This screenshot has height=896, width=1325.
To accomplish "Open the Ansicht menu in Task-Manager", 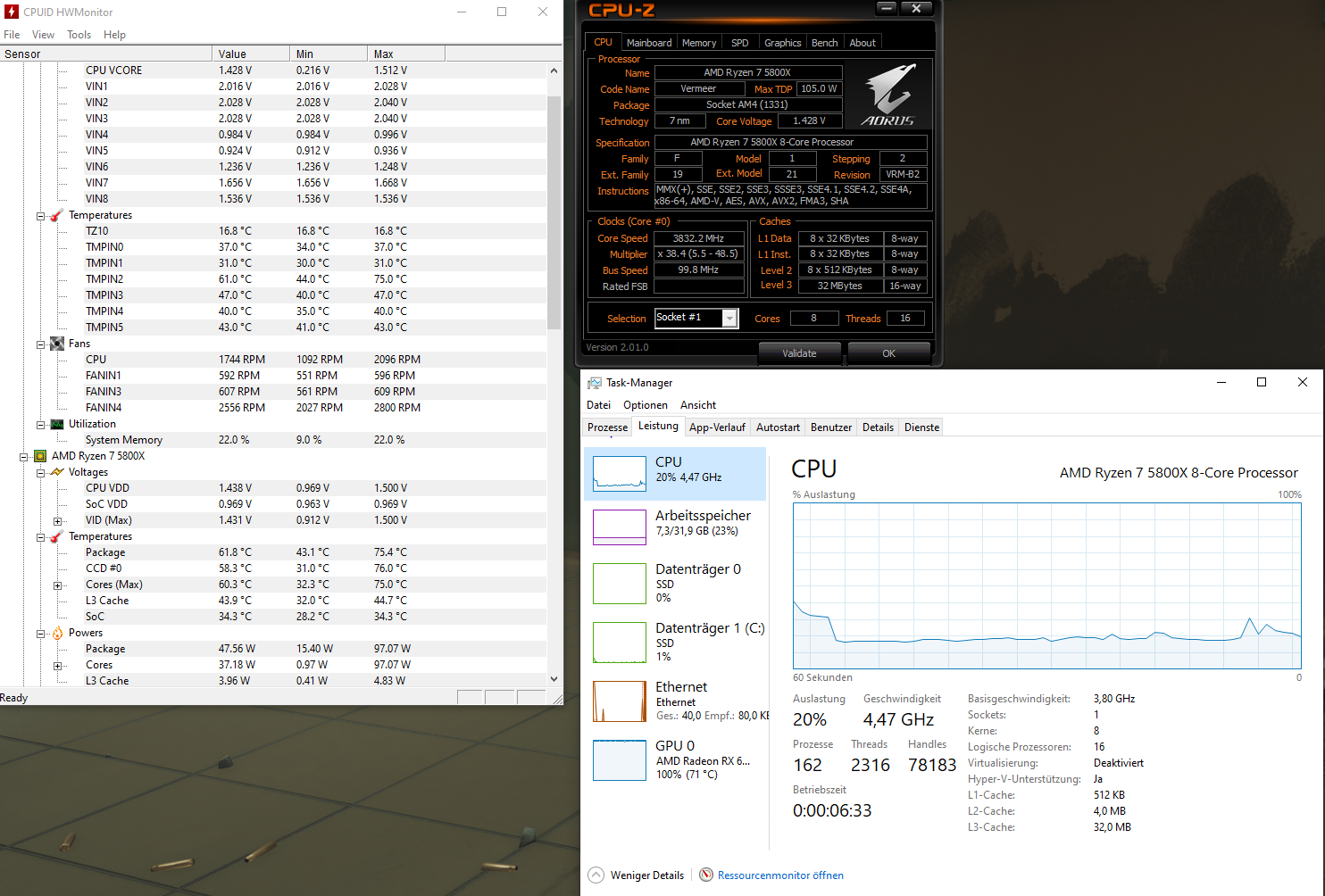I will pyautogui.click(x=698, y=405).
